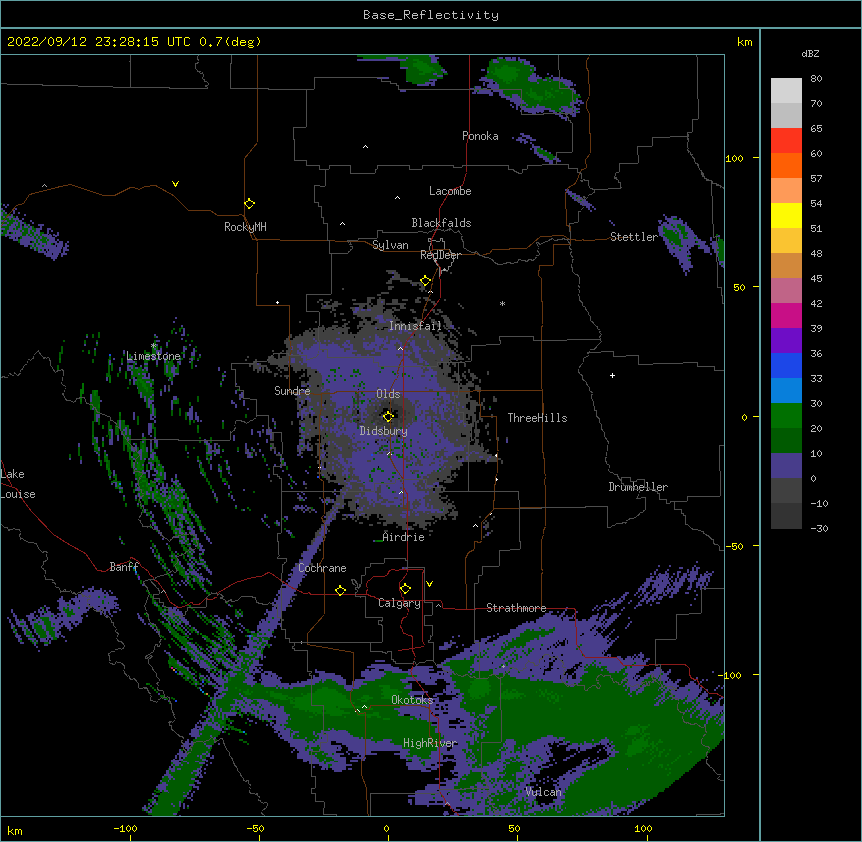The height and width of the screenshot is (842, 862).
Task: Click the Stettler city label
Action: click(x=633, y=237)
